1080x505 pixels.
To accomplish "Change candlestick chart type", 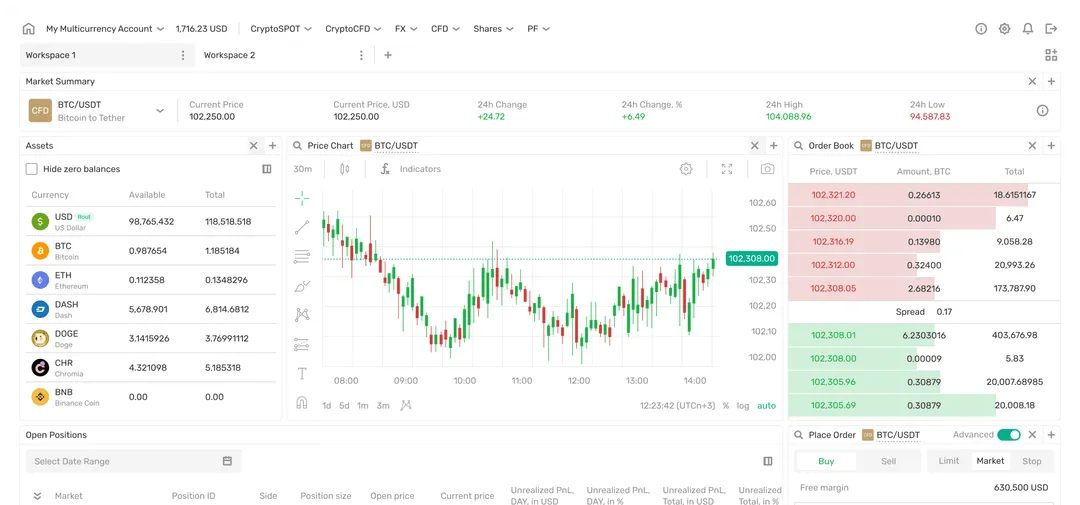I will (345, 169).
